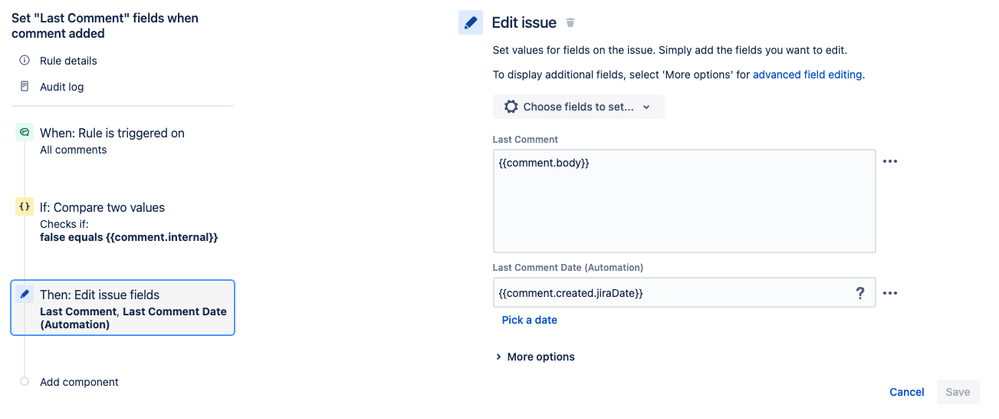Open the Audit log item
The width and height of the screenshot is (999, 419).
click(62, 87)
